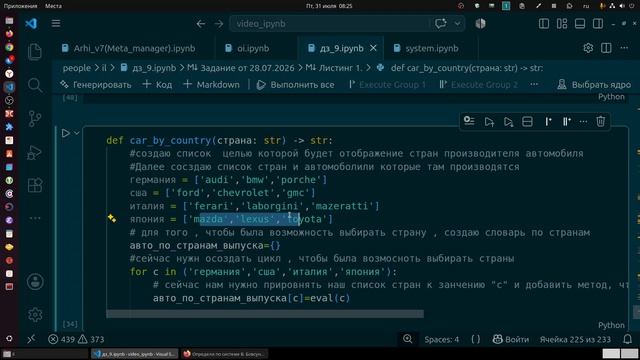Open Листинг 1. breadcrumb segment

pos(334,68)
